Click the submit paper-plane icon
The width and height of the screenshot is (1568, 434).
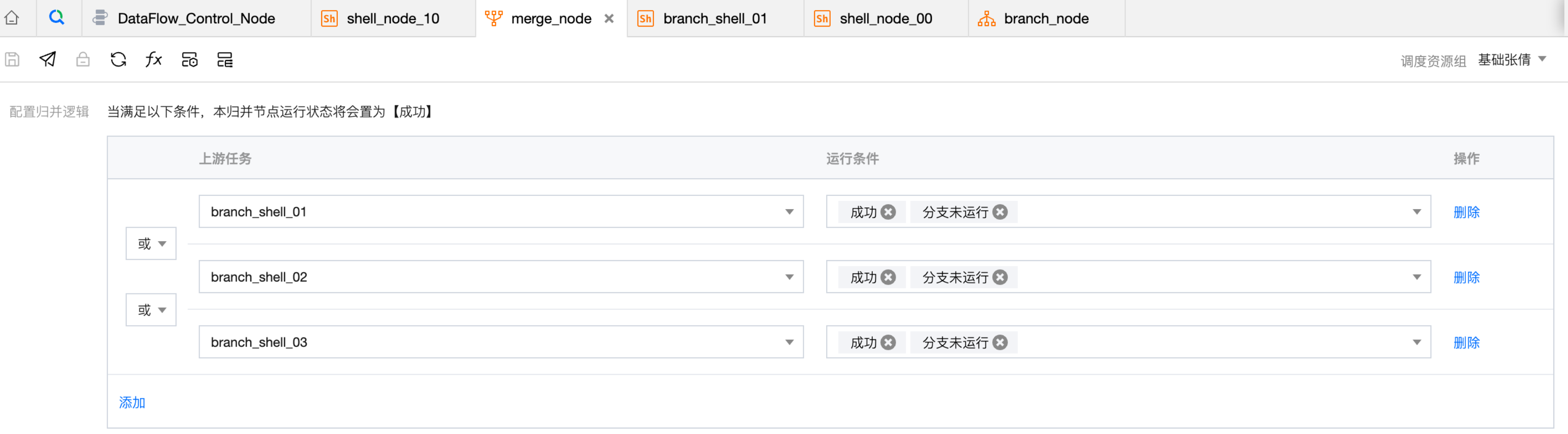[x=48, y=59]
